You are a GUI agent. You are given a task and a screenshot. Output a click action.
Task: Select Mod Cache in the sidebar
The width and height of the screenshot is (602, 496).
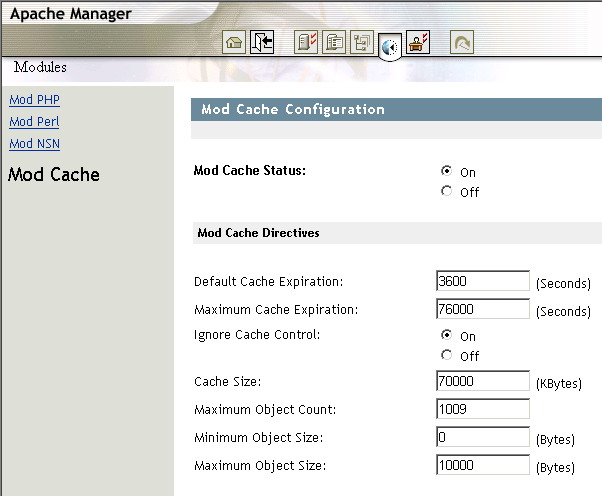coord(54,175)
